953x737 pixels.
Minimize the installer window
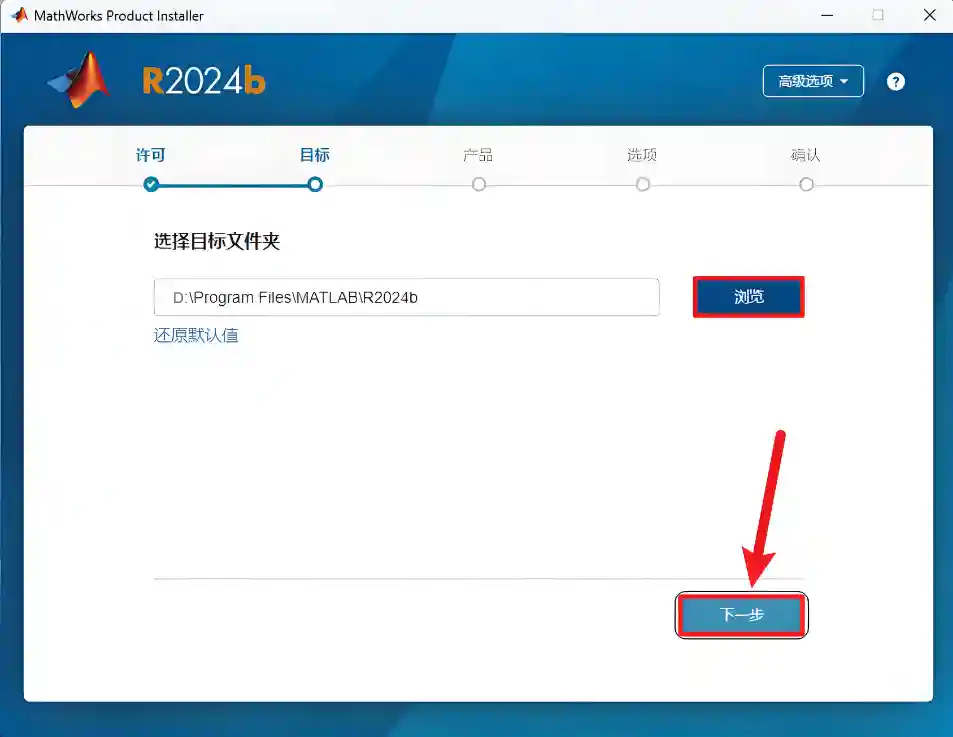826,15
